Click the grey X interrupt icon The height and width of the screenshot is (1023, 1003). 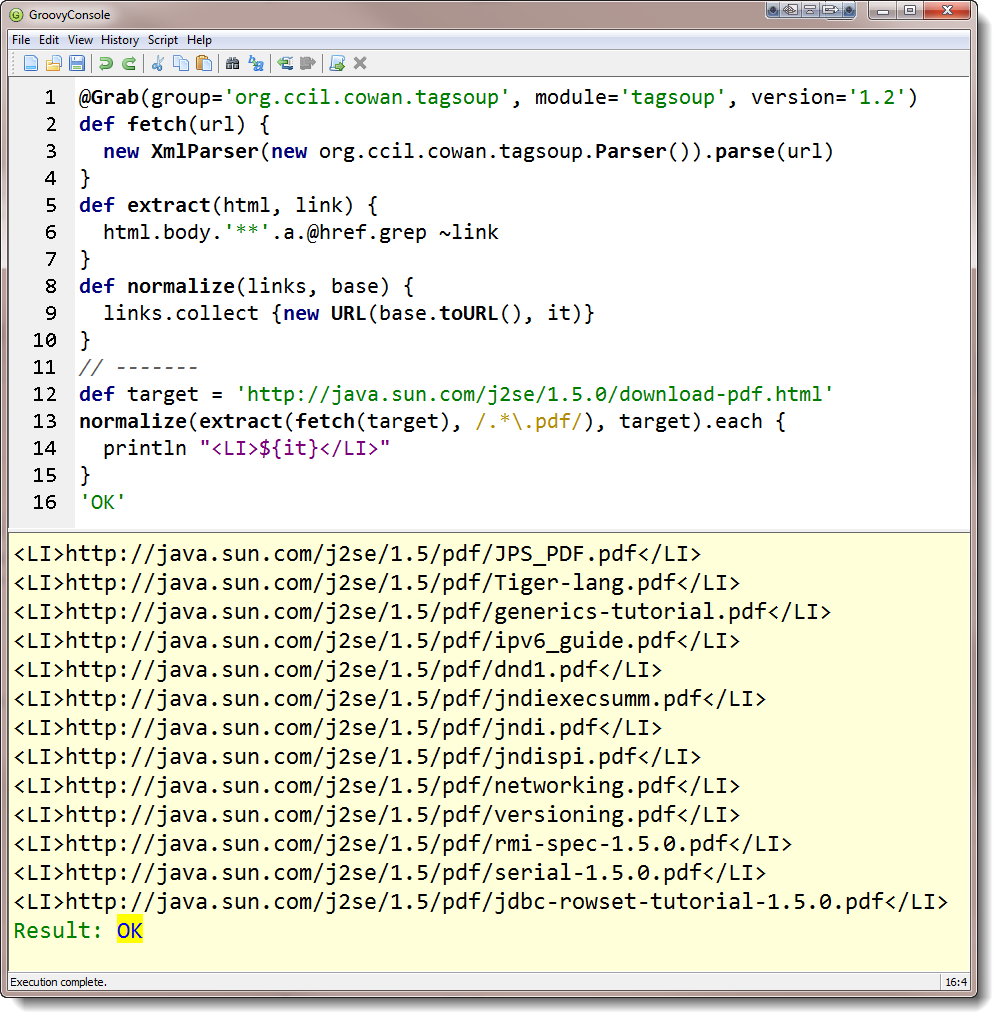[360, 63]
